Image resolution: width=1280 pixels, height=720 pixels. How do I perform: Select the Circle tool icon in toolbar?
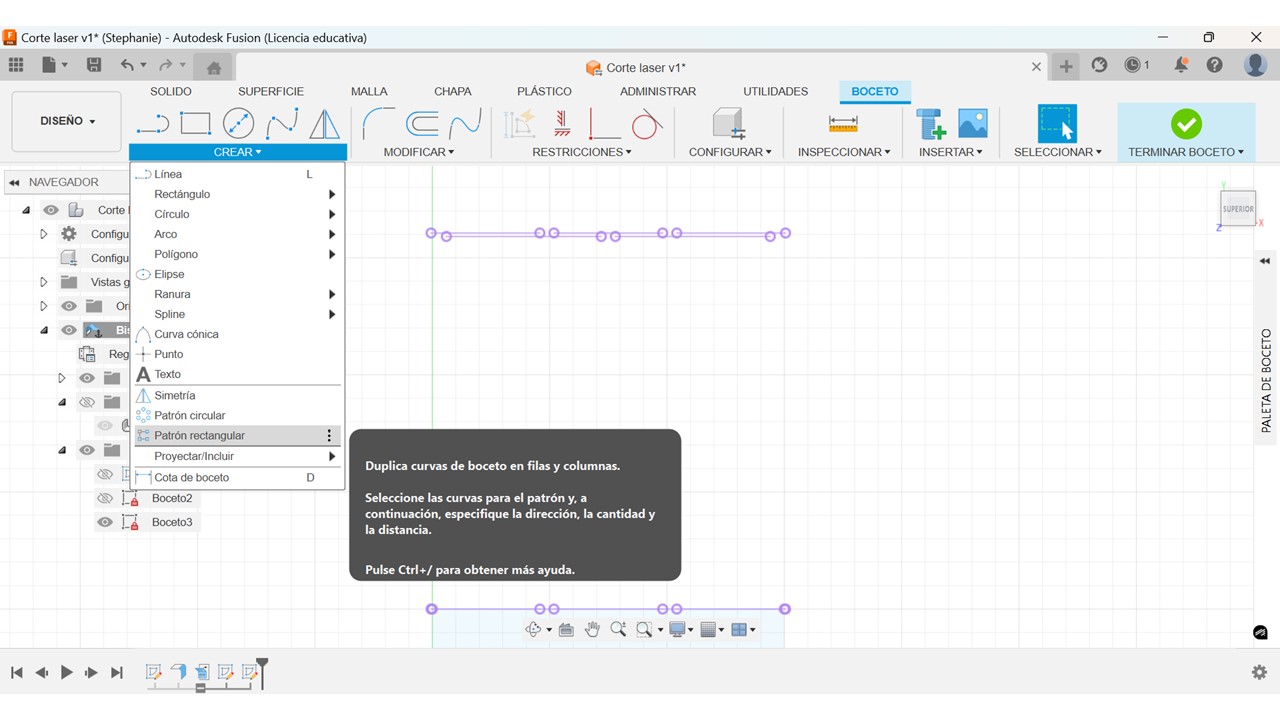pyautogui.click(x=238, y=124)
